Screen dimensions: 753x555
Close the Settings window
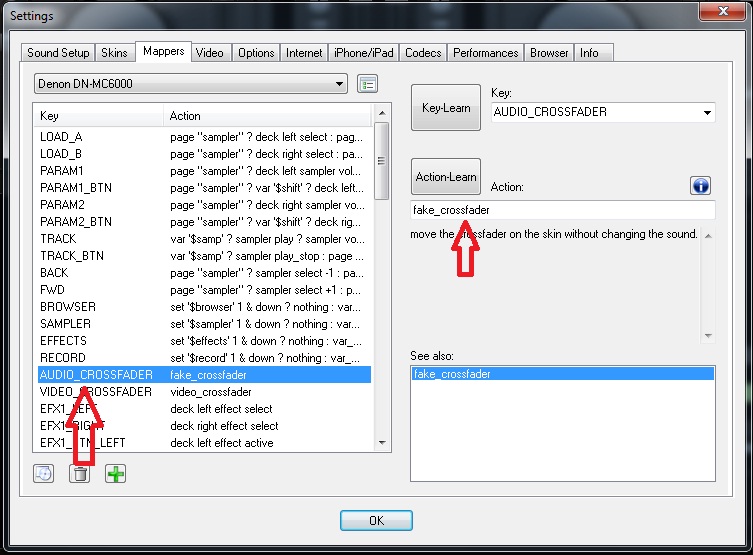pyautogui.click(x=722, y=11)
